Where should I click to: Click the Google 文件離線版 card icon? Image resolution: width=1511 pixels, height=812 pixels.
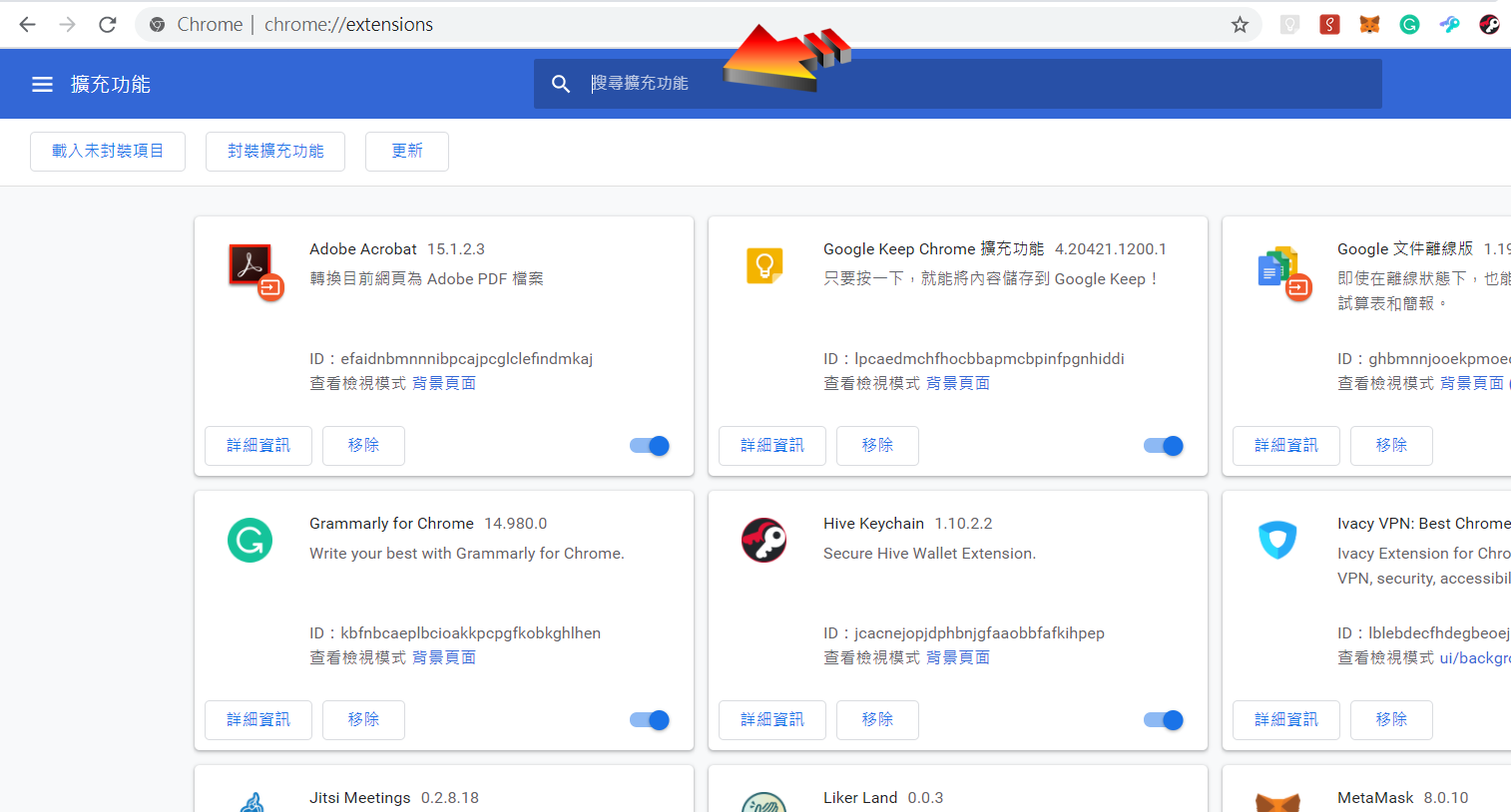pyautogui.click(x=1283, y=272)
